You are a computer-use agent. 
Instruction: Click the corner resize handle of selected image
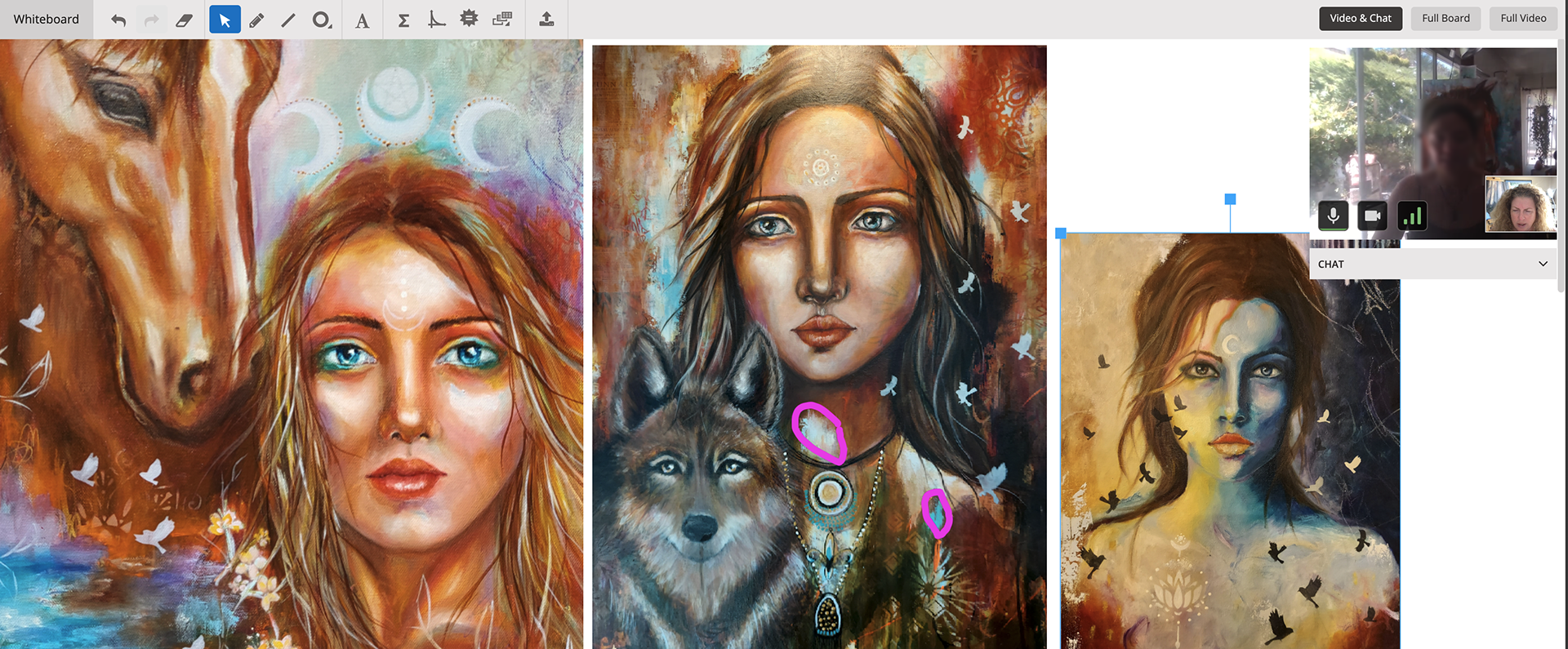(1061, 233)
